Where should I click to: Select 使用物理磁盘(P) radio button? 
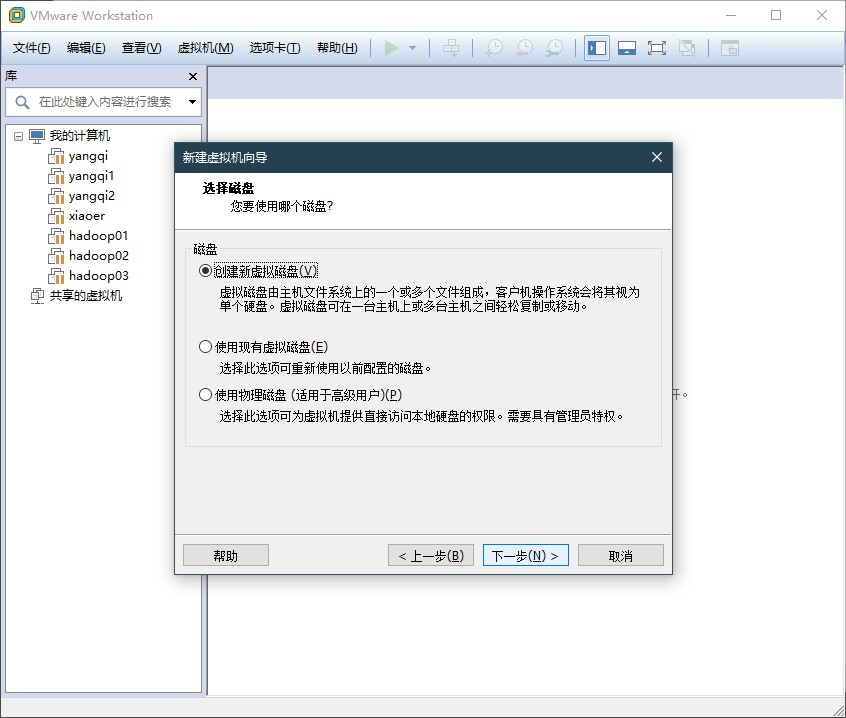[205, 394]
